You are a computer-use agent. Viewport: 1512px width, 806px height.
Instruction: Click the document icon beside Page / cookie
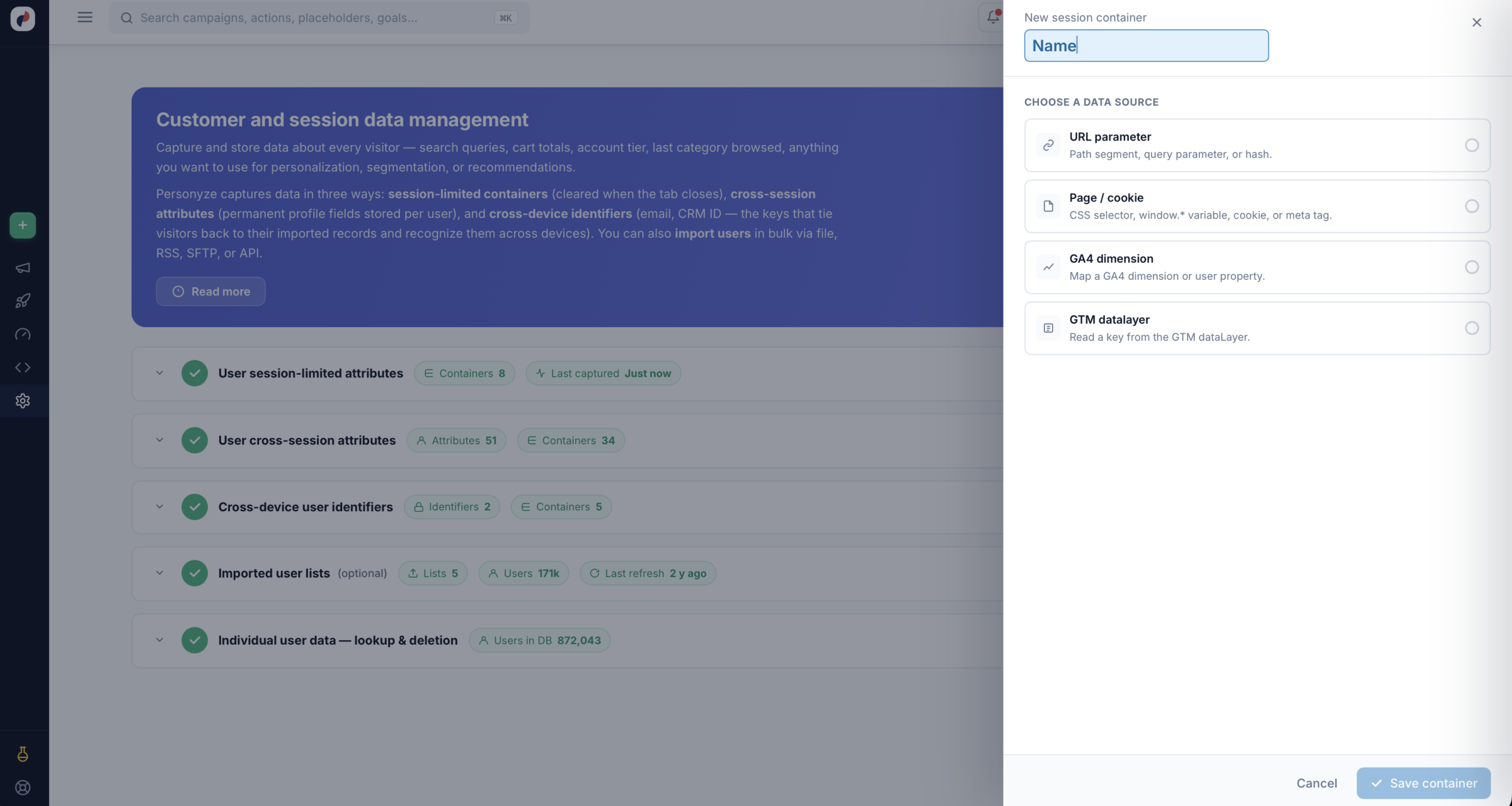1048,206
